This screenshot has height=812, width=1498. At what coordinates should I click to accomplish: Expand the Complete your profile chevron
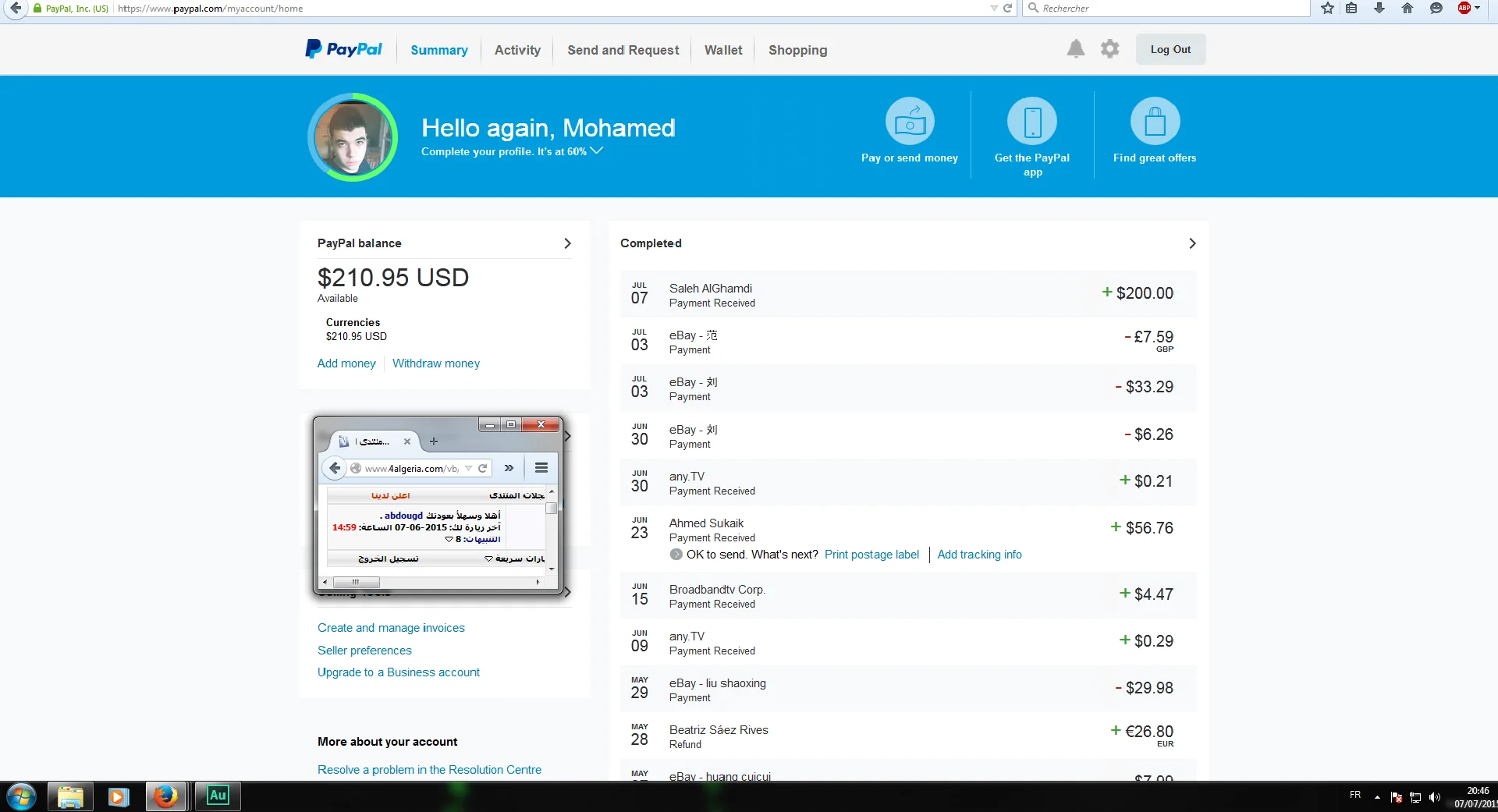click(x=597, y=151)
